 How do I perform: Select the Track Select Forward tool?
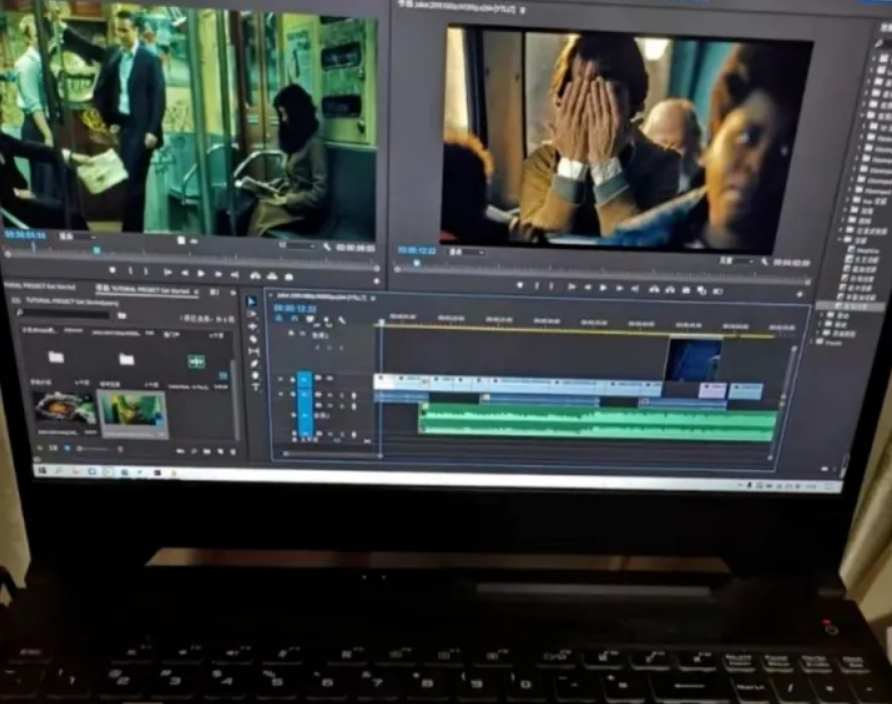(252, 314)
